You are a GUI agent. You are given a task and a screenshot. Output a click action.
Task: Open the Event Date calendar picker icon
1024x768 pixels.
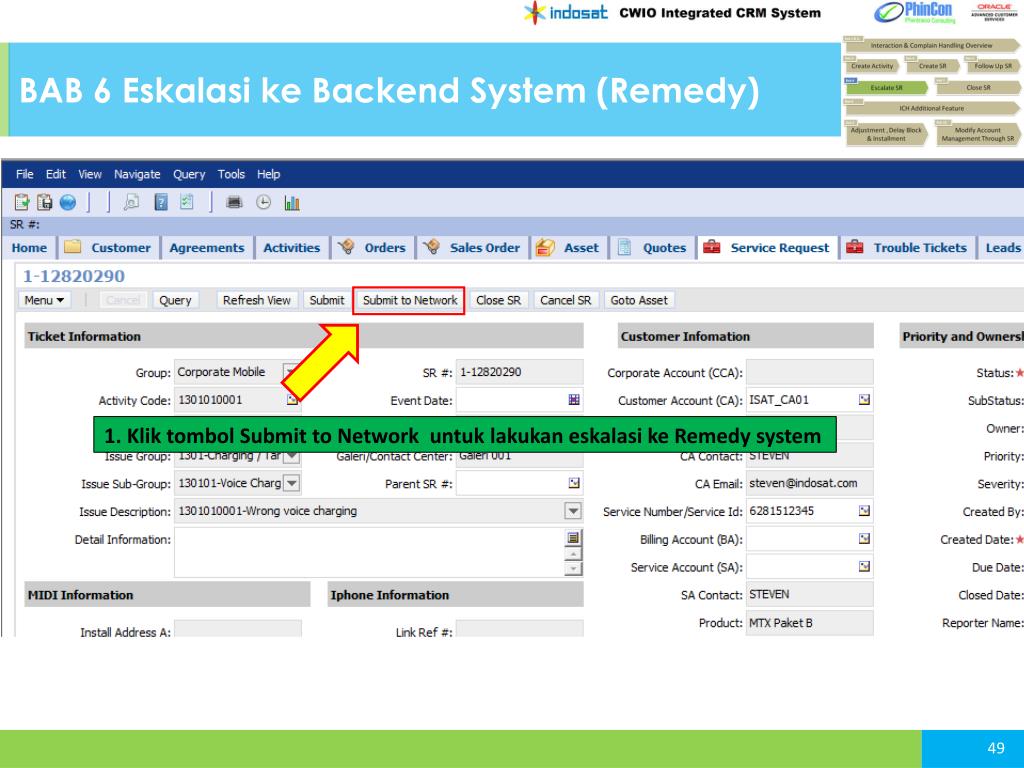pyautogui.click(x=574, y=400)
